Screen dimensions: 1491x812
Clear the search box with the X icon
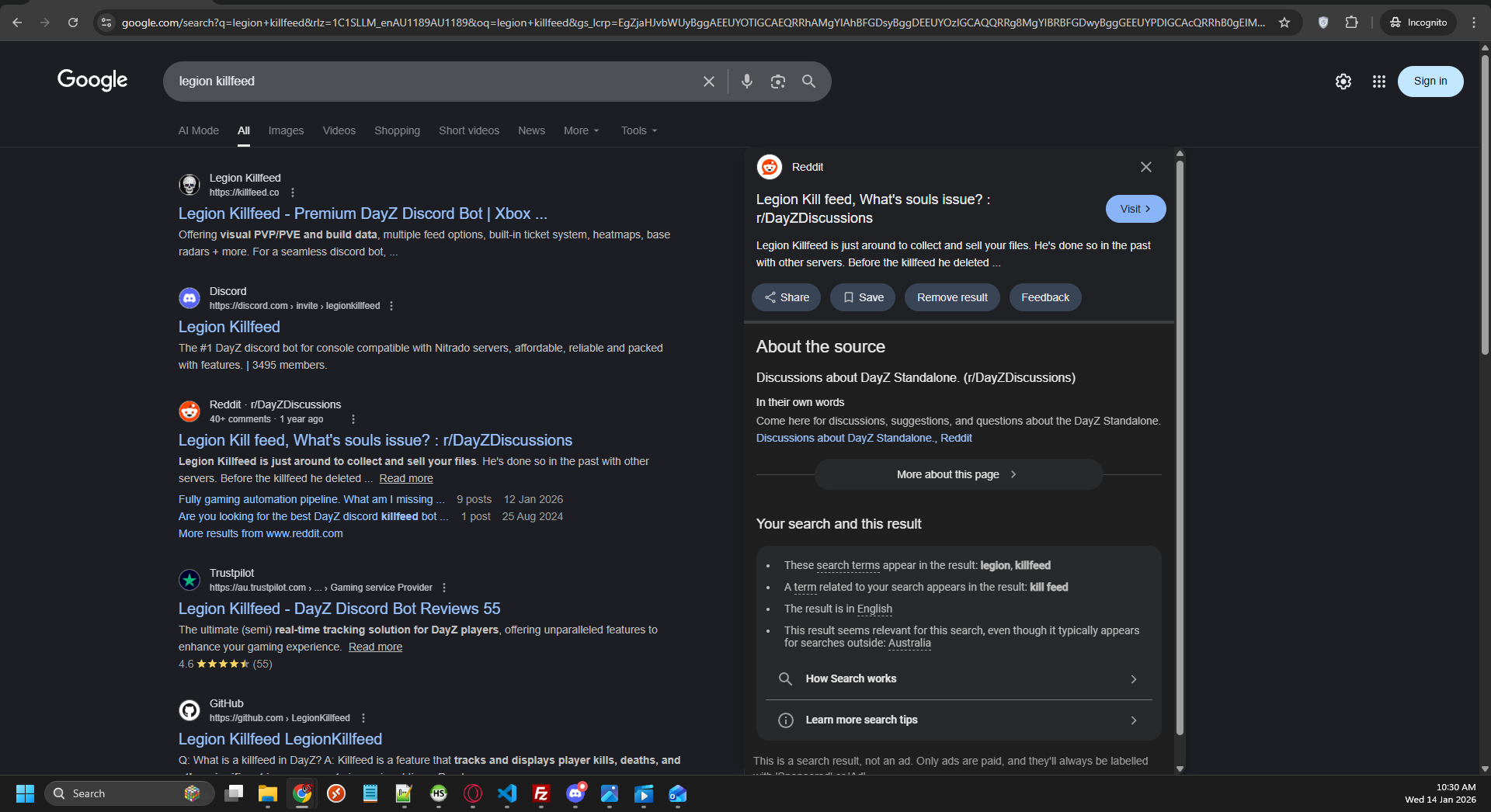(x=709, y=82)
